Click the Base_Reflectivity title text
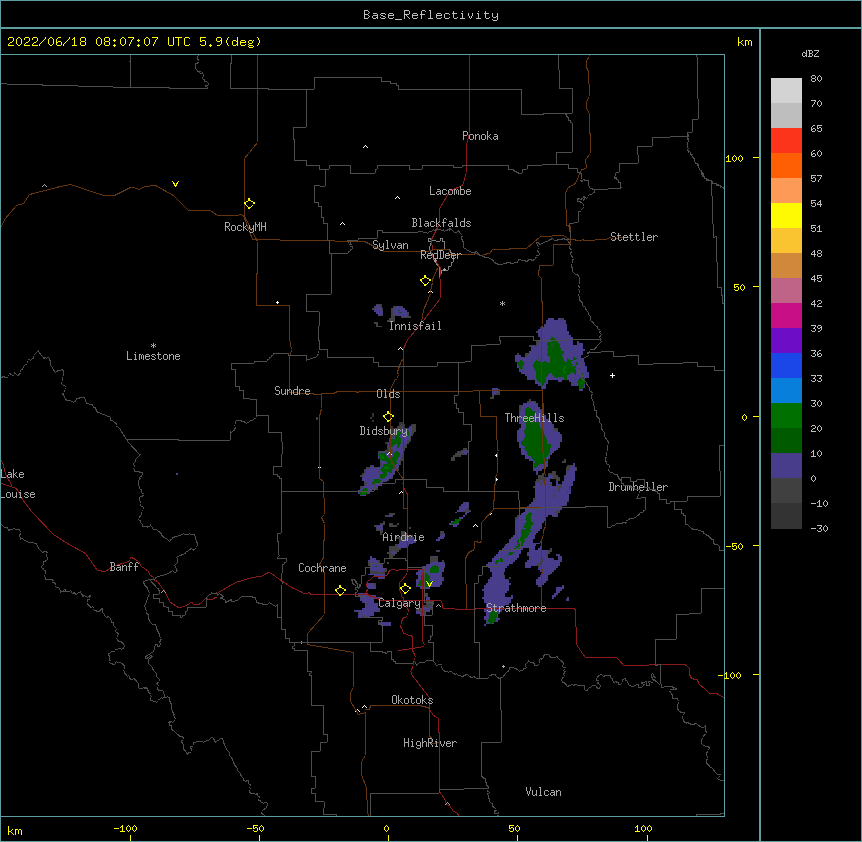The height and width of the screenshot is (842, 862). tap(431, 15)
